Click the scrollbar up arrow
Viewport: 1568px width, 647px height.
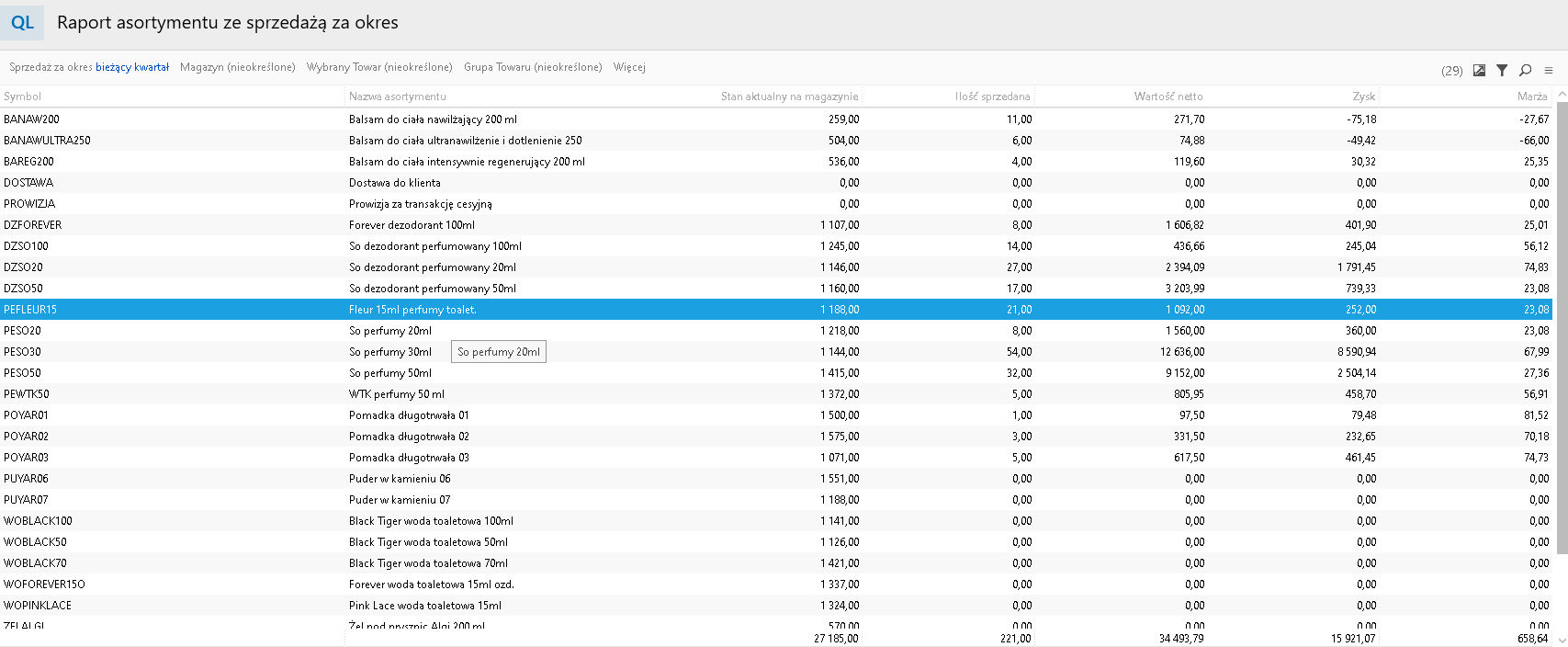point(1560,96)
